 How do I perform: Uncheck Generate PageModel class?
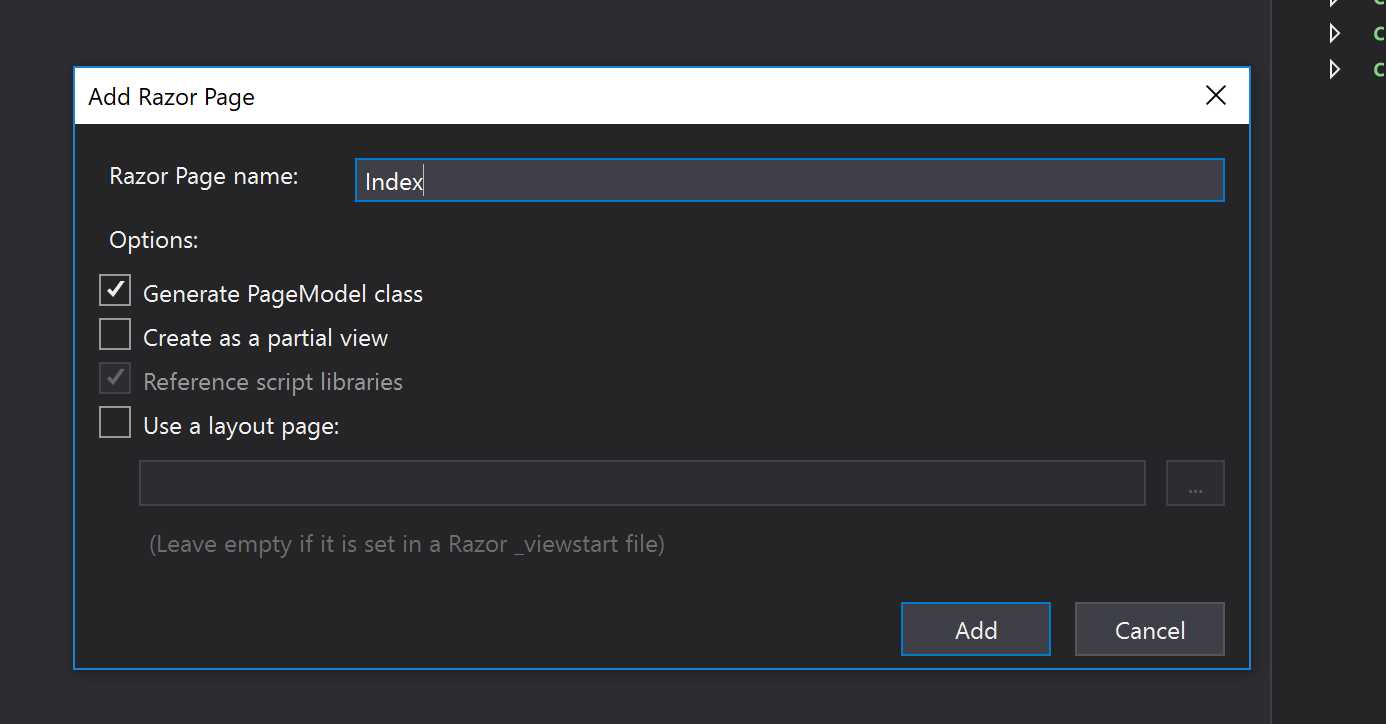[x=114, y=289]
